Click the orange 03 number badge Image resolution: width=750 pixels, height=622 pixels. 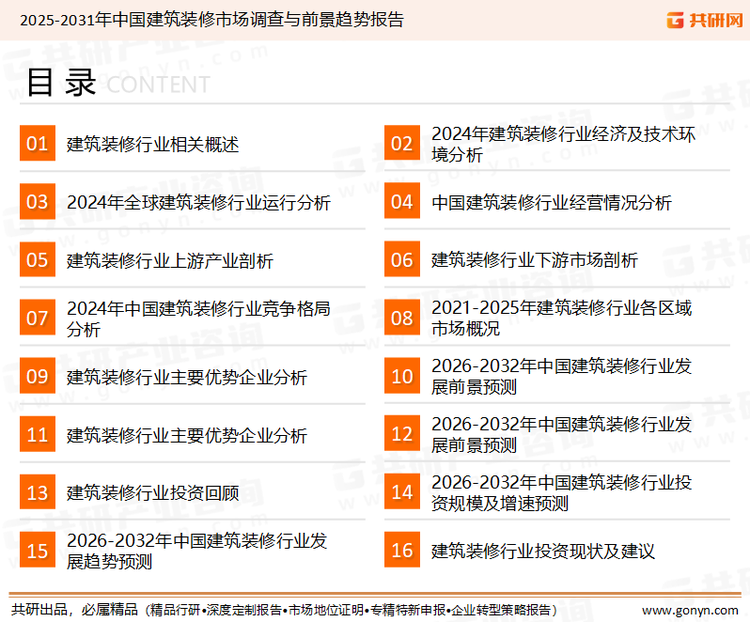click(x=37, y=201)
